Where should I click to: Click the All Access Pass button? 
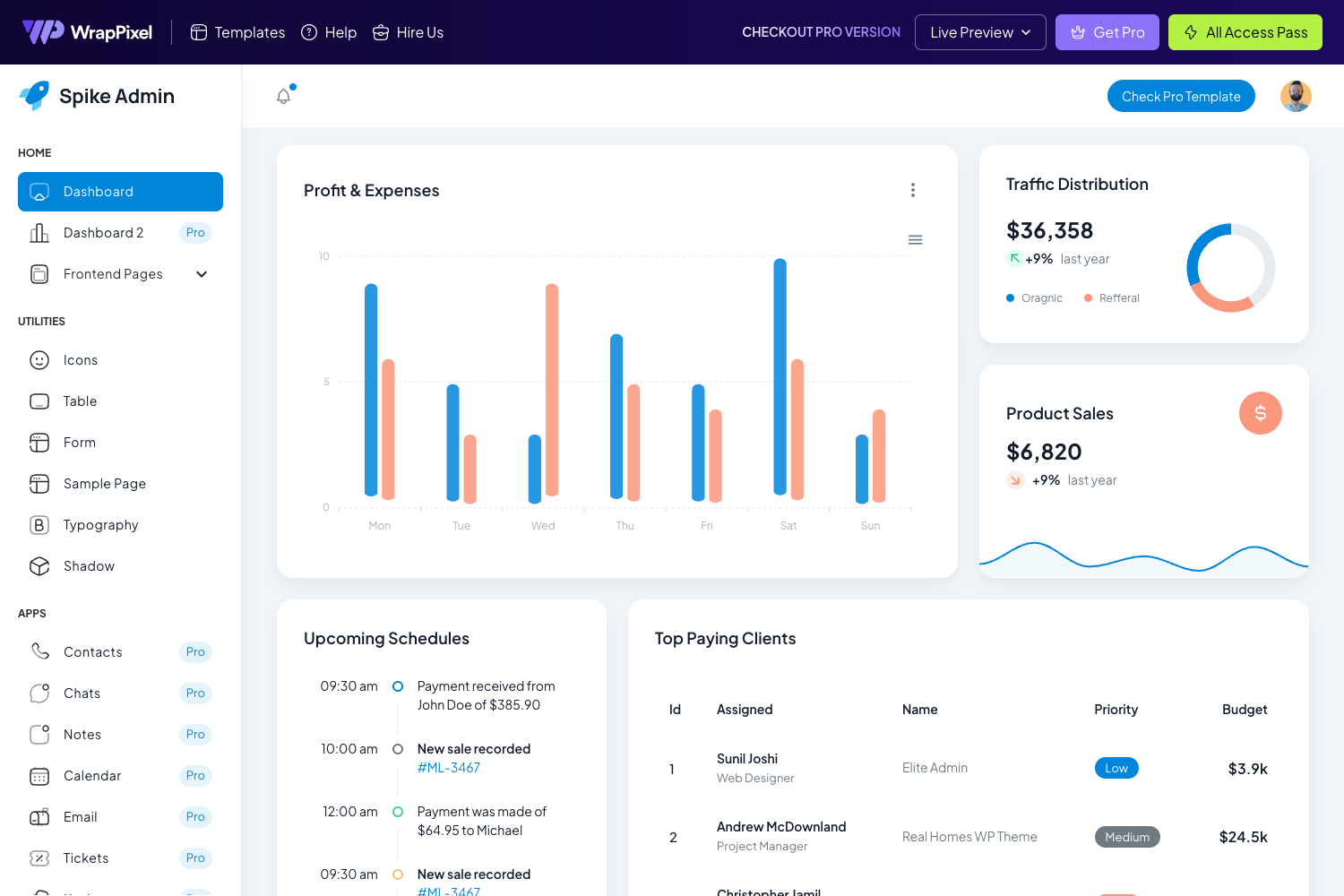coord(1245,31)
